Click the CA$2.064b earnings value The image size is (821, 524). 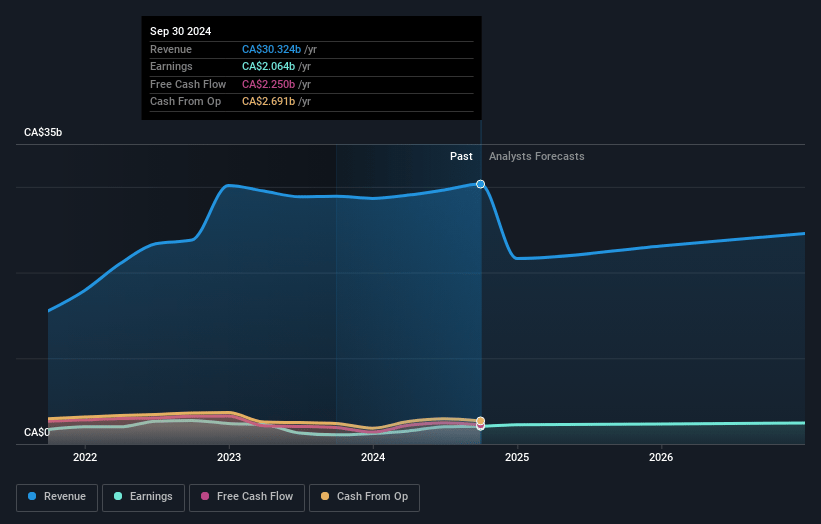click(x=269, y=66)
